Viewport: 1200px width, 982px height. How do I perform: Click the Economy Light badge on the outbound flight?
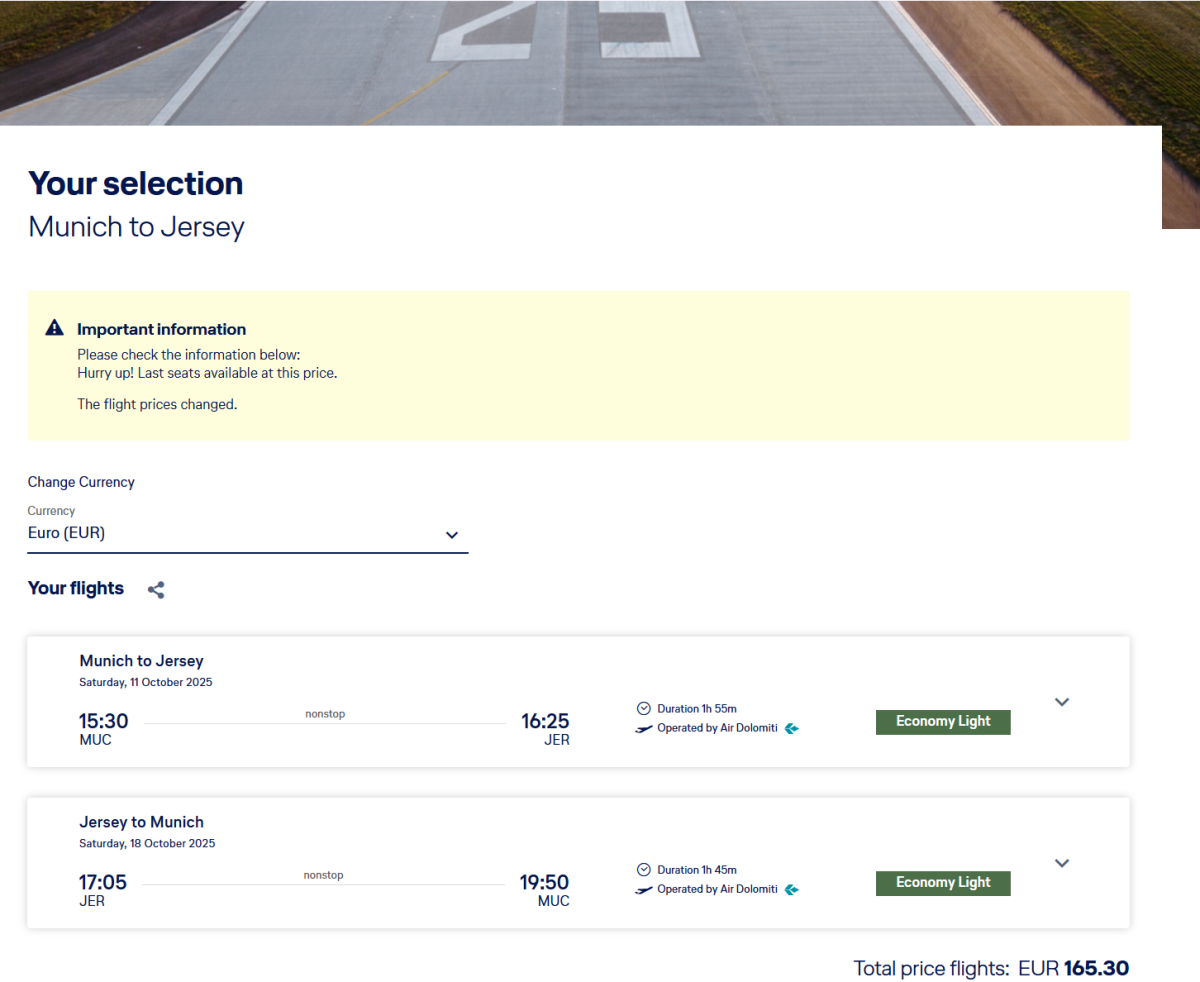pyautogui.click(x=943, y=722)
